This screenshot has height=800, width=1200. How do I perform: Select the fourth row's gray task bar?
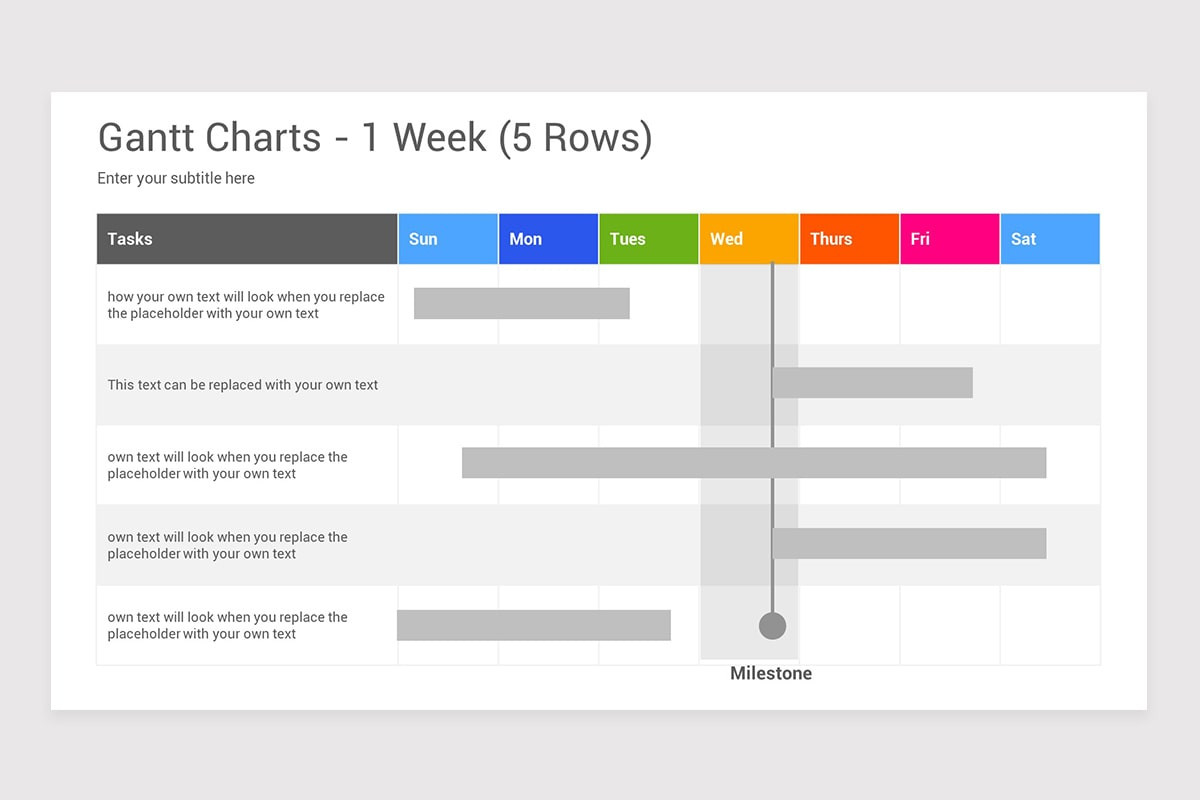point(909,543)
